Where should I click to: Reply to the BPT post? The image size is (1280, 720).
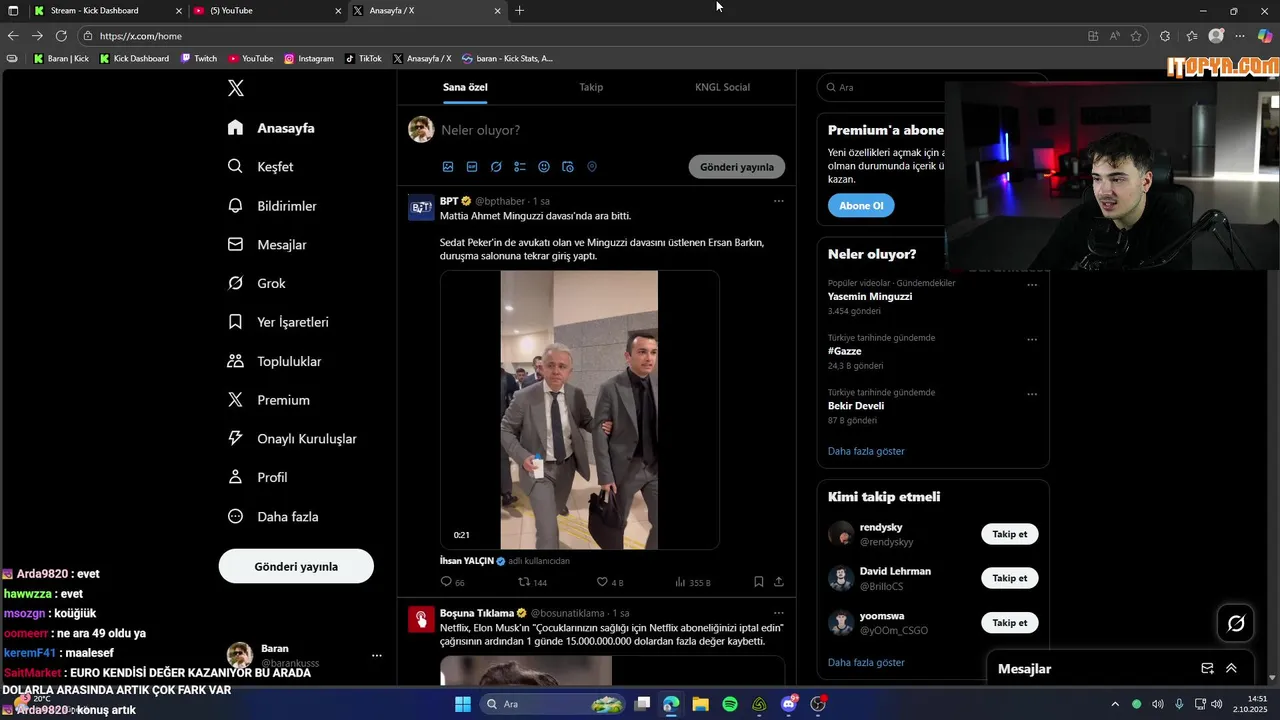pos(452,582)
